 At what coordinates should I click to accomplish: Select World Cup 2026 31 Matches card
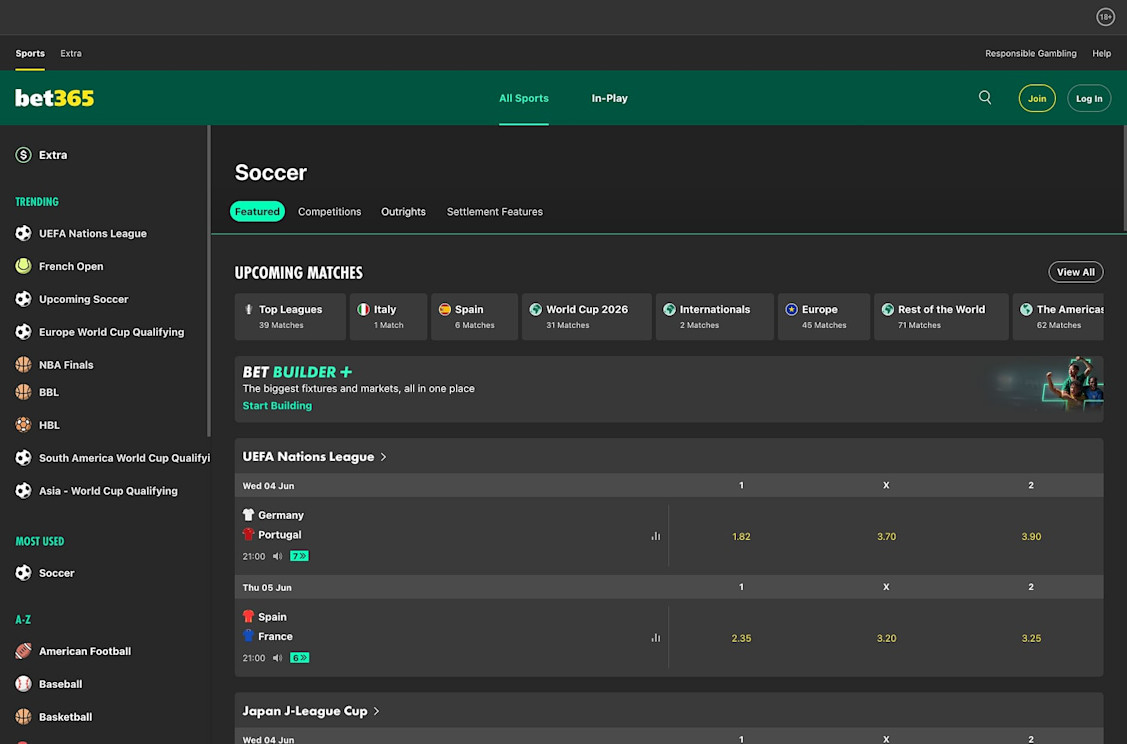tap(586, 316)
